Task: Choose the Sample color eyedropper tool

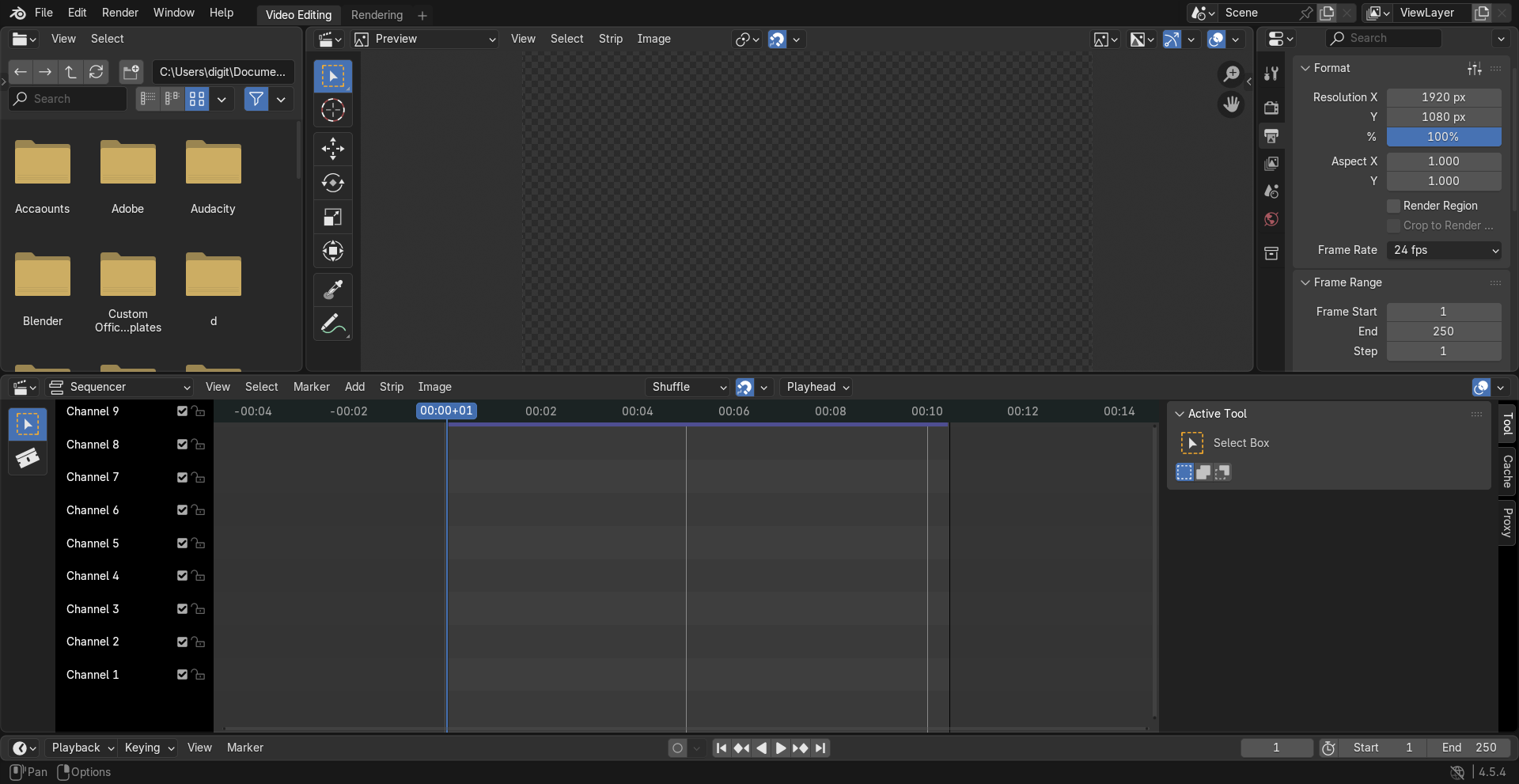Action: (333, 290)
